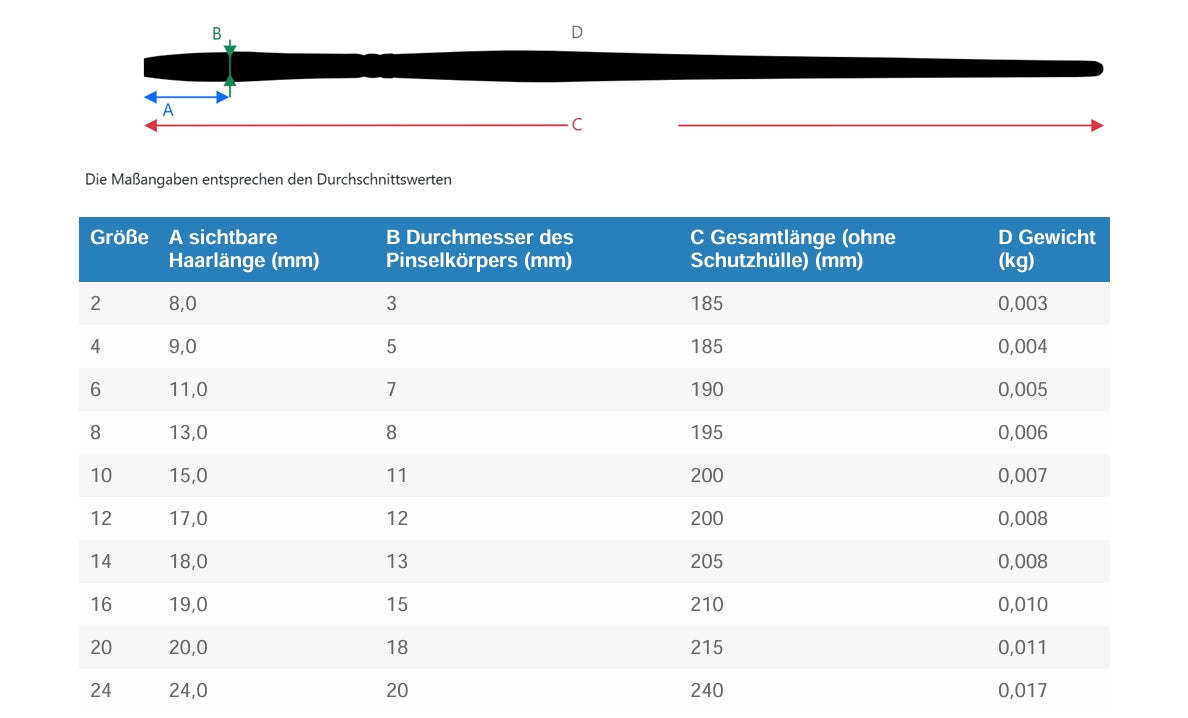This screenshot has height=718, width=1188.
Task: Click the red arrowhead at right end
Action: (1097, 125)
